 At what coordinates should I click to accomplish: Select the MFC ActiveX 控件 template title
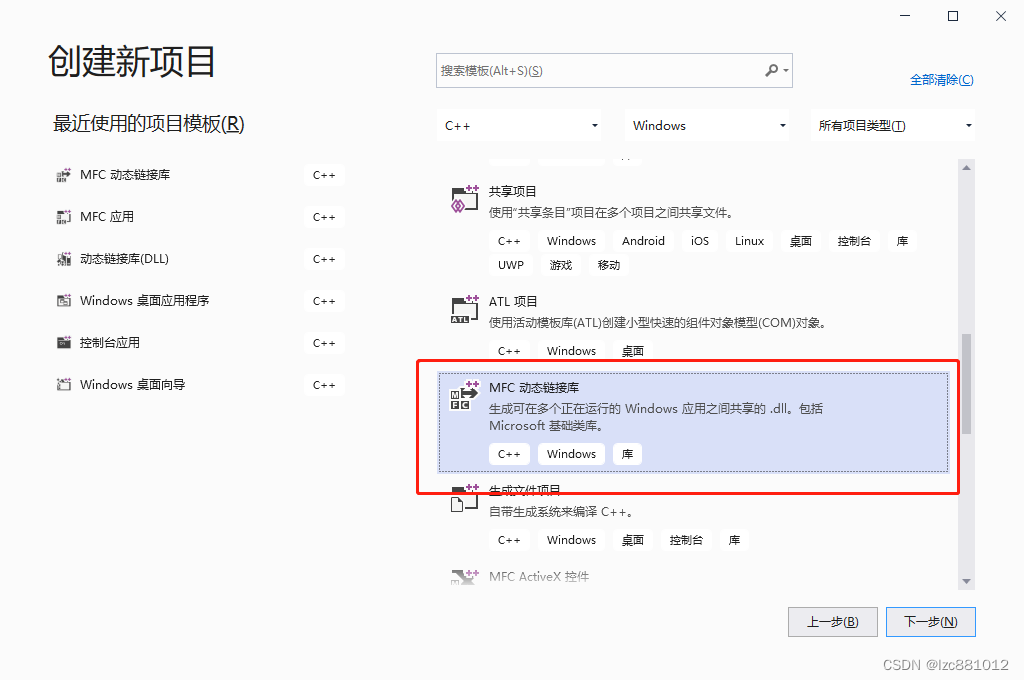coord(539,576)
